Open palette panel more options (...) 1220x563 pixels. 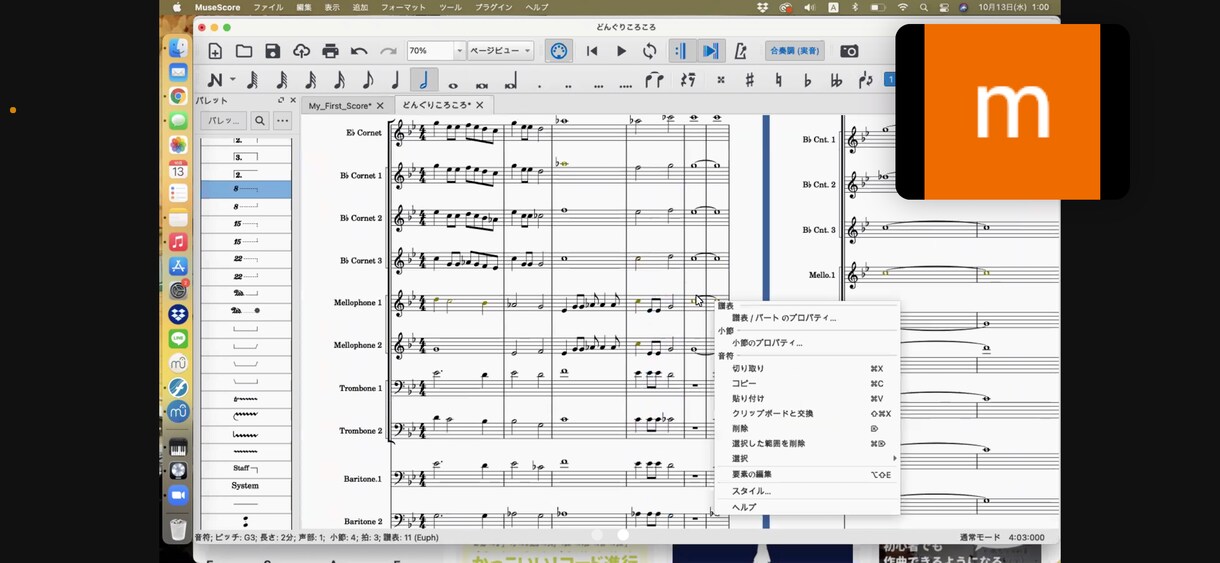[x=283, y=120]
